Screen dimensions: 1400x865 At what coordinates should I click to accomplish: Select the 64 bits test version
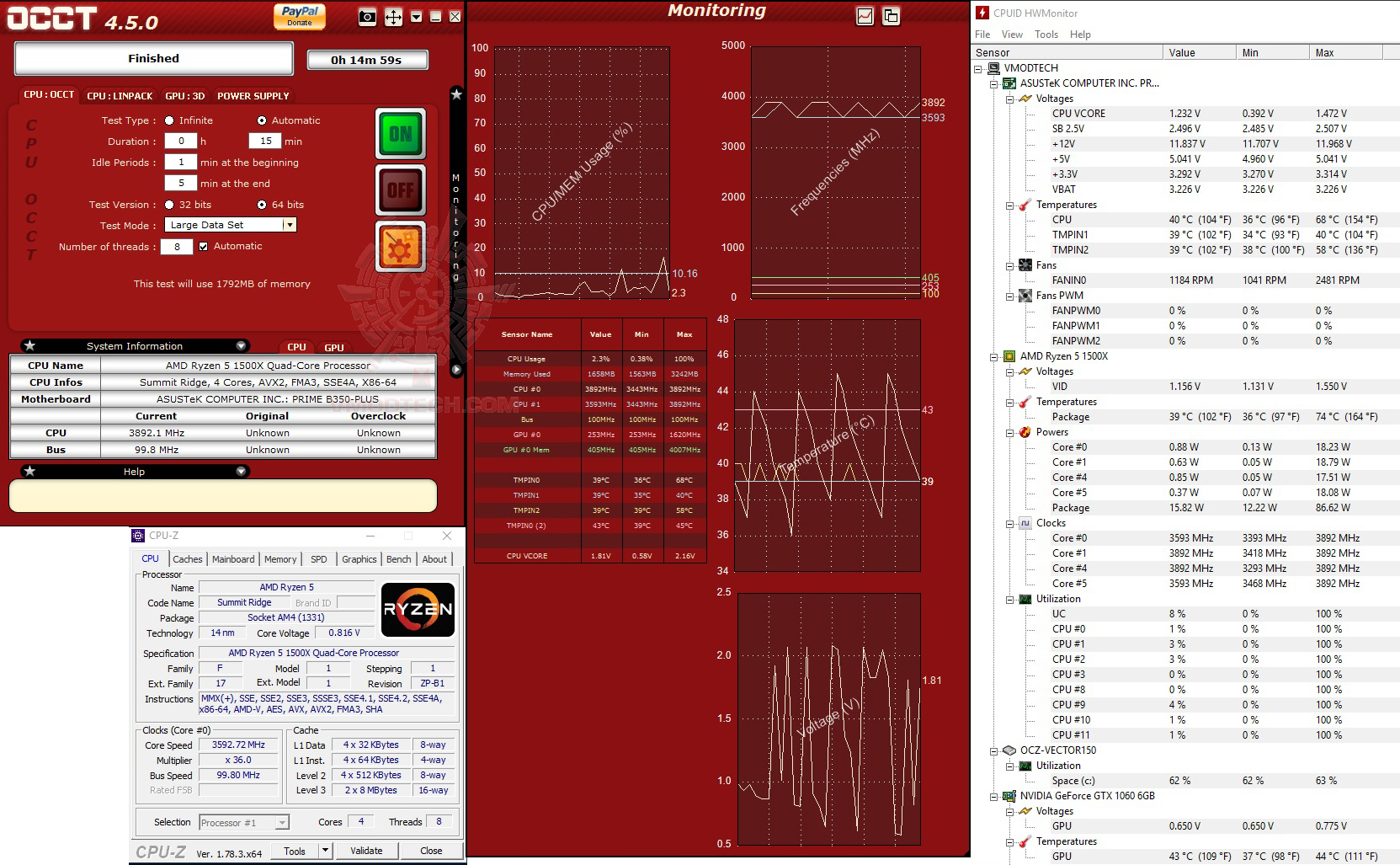pyautogui.click(x=262, y=205)
